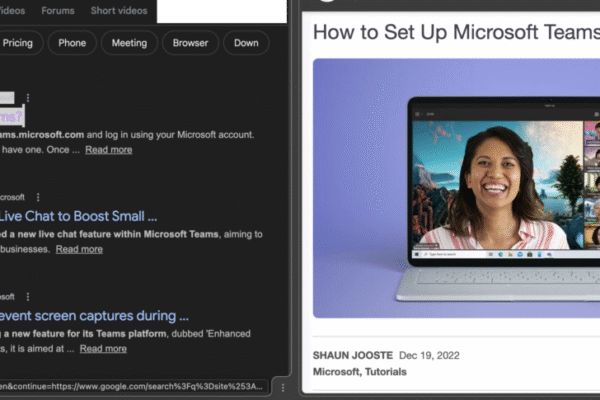This screenshot has width=600, height=400.
Task: Click article title How to Set Up Microsoft Teams
Action: (456, 32)
